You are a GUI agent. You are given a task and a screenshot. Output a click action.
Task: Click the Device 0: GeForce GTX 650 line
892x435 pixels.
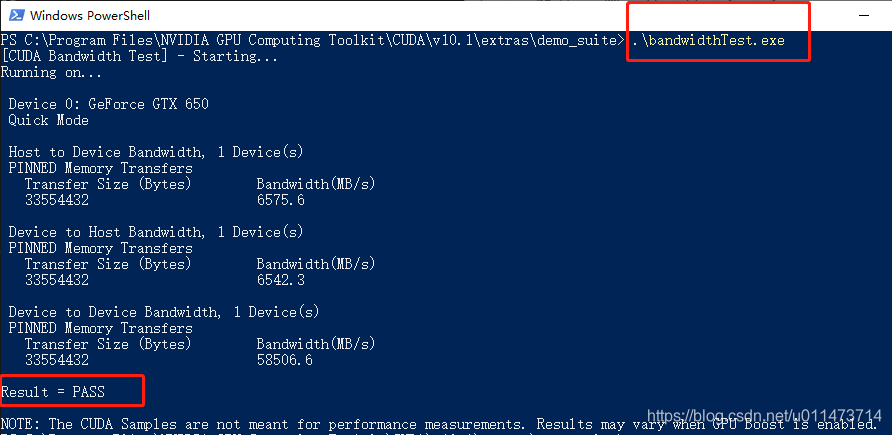[x=109, y=104]
